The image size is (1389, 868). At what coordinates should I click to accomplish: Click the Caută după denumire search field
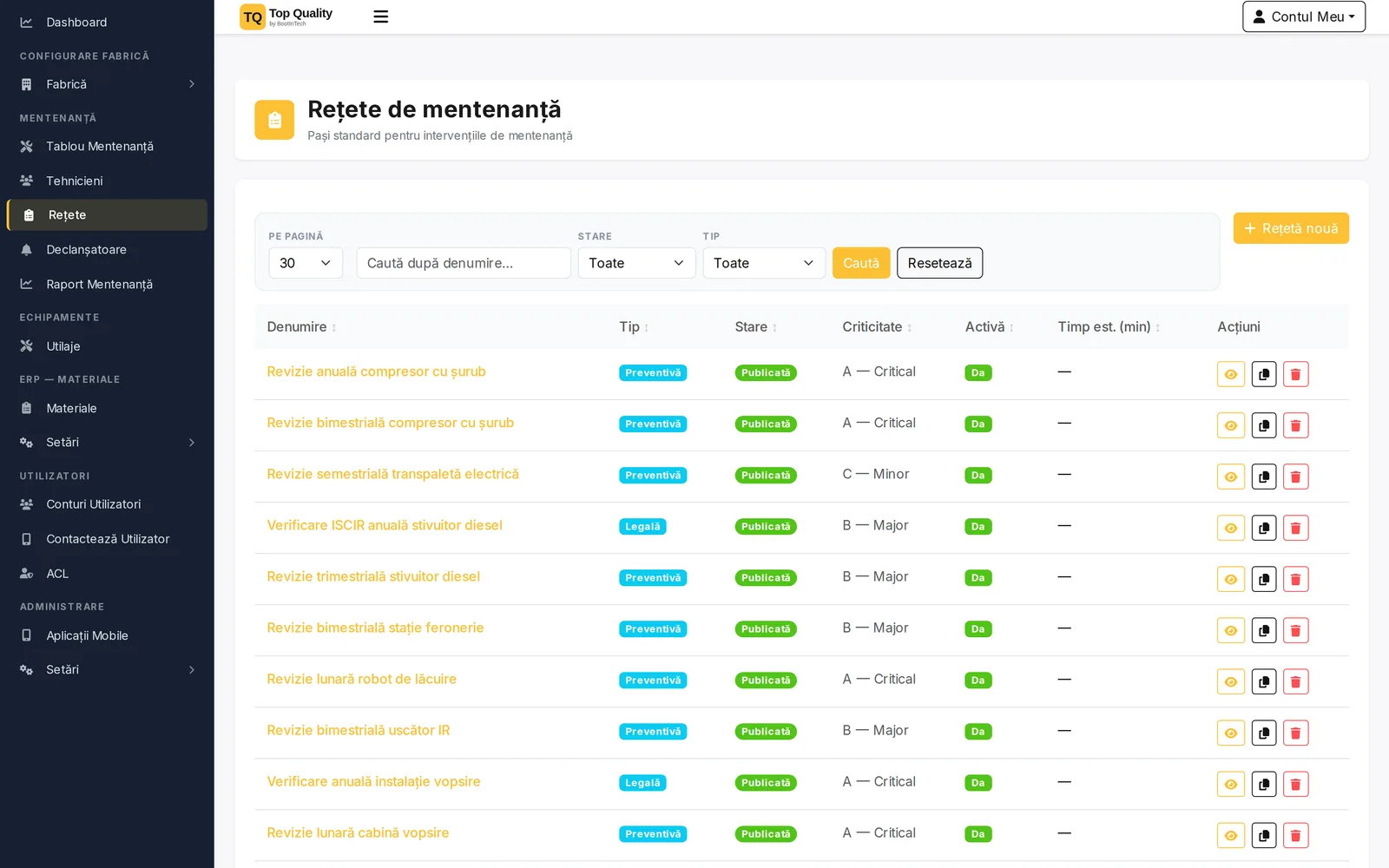[464, 263]
